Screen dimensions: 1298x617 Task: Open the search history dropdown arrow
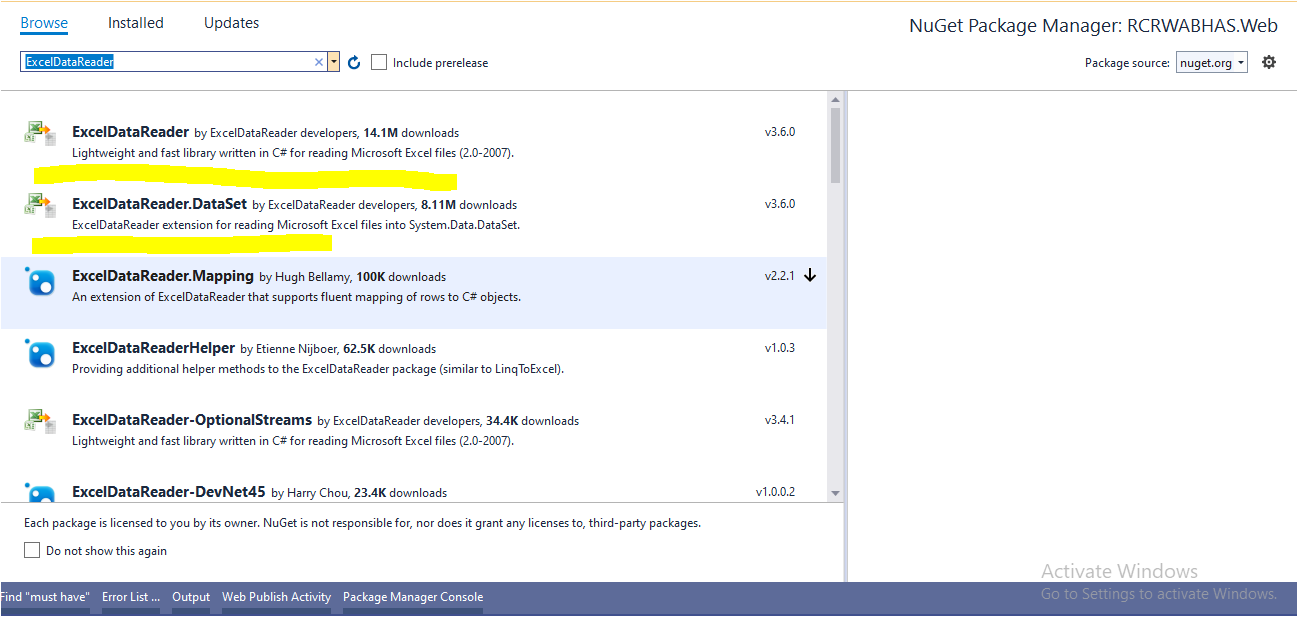(334, 62)
